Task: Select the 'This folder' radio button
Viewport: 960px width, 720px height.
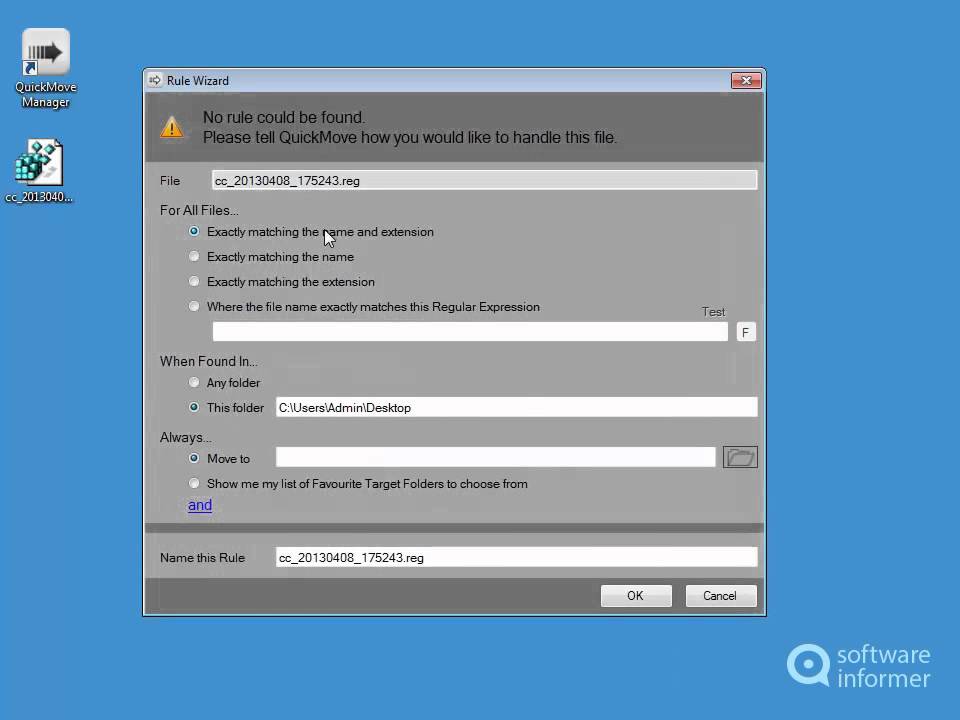Action: pos(194,407)
